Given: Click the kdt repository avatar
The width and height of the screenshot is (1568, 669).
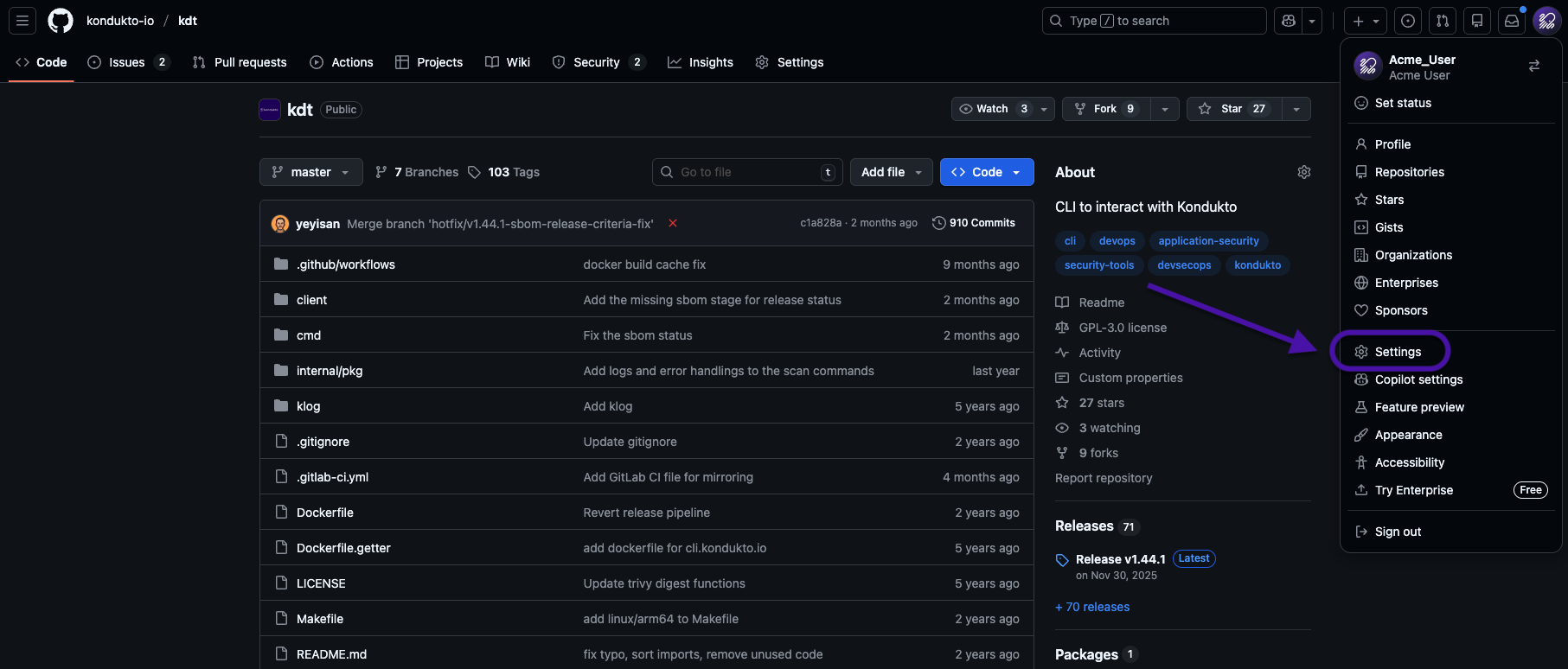Looking at the screenshot, I should (270, 110).
